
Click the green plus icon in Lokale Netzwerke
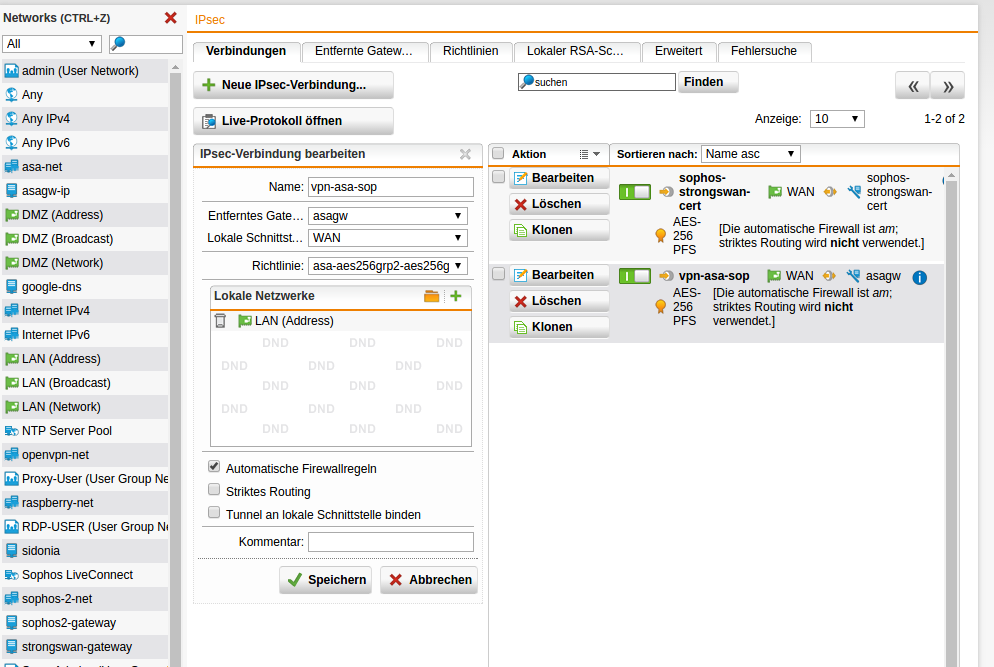(x=456, y=296)
